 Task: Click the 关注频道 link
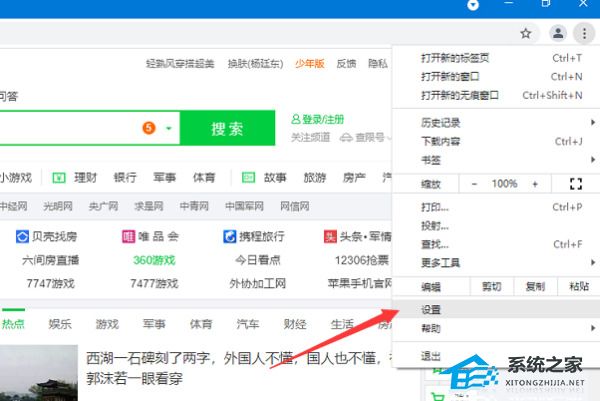(x=310, y=137)
